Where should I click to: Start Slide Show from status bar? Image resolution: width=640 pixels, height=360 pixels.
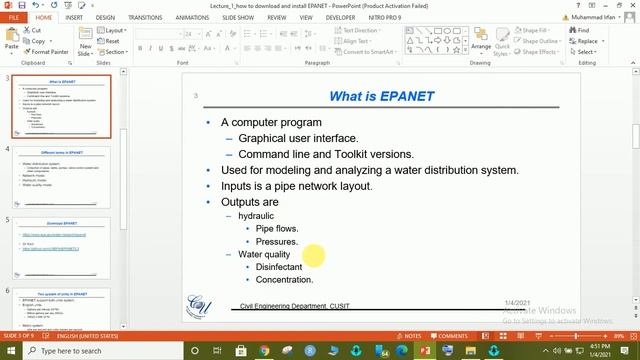click(538, 336)
